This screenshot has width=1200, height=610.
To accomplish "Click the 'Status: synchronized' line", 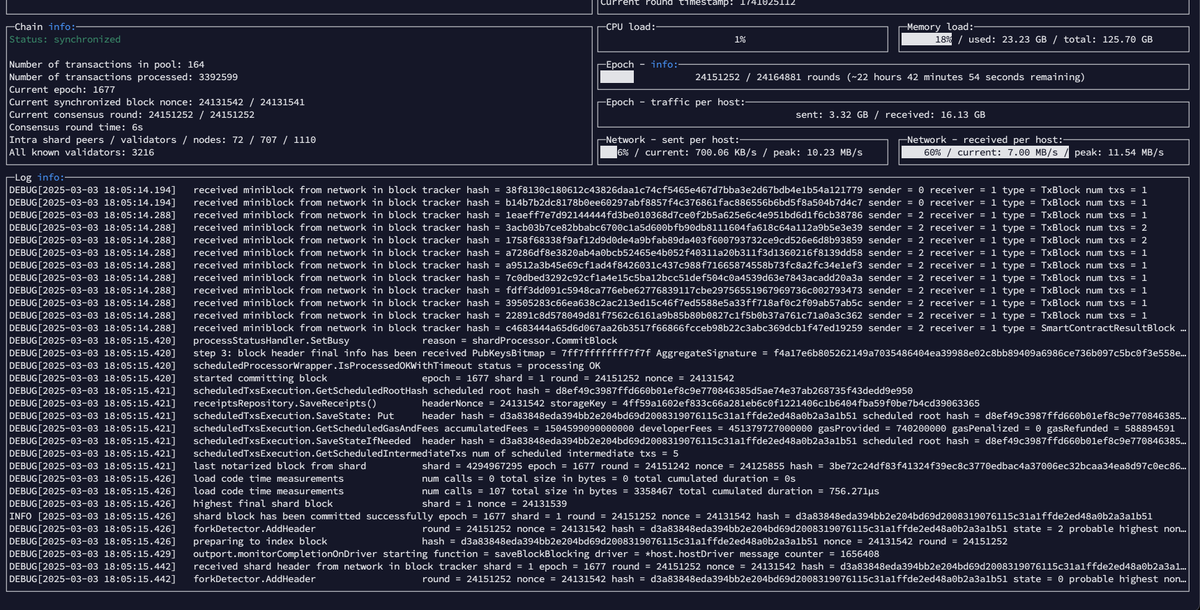I will (x=64, y=40).
